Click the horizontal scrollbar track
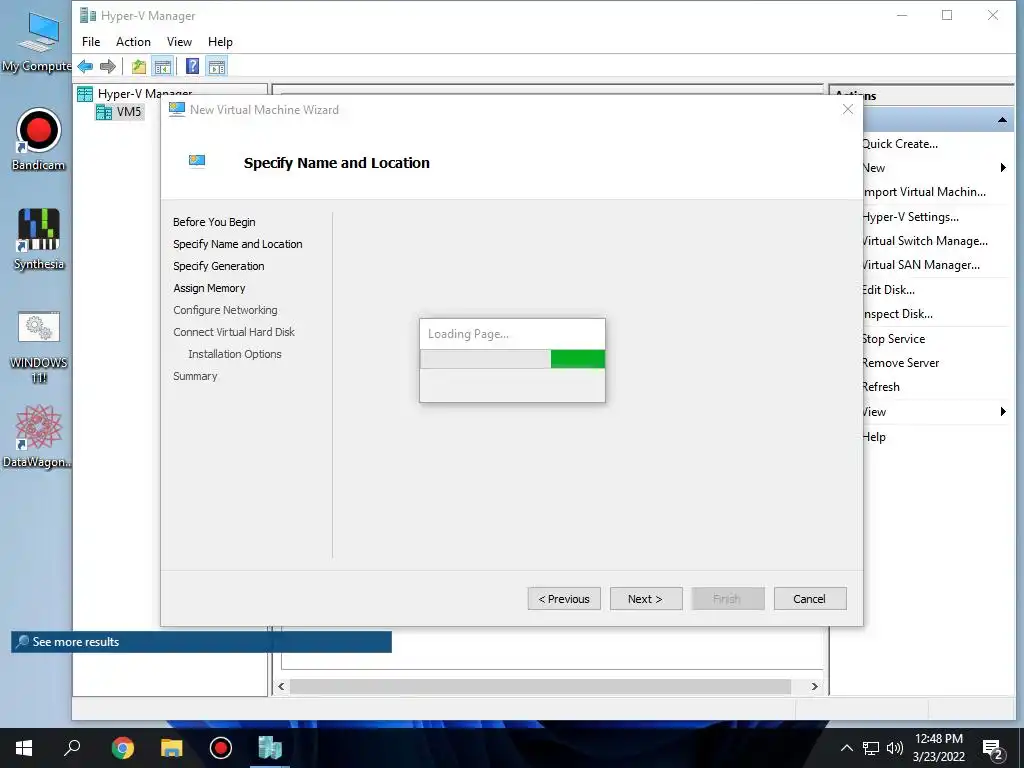 (x=541, y=686)
